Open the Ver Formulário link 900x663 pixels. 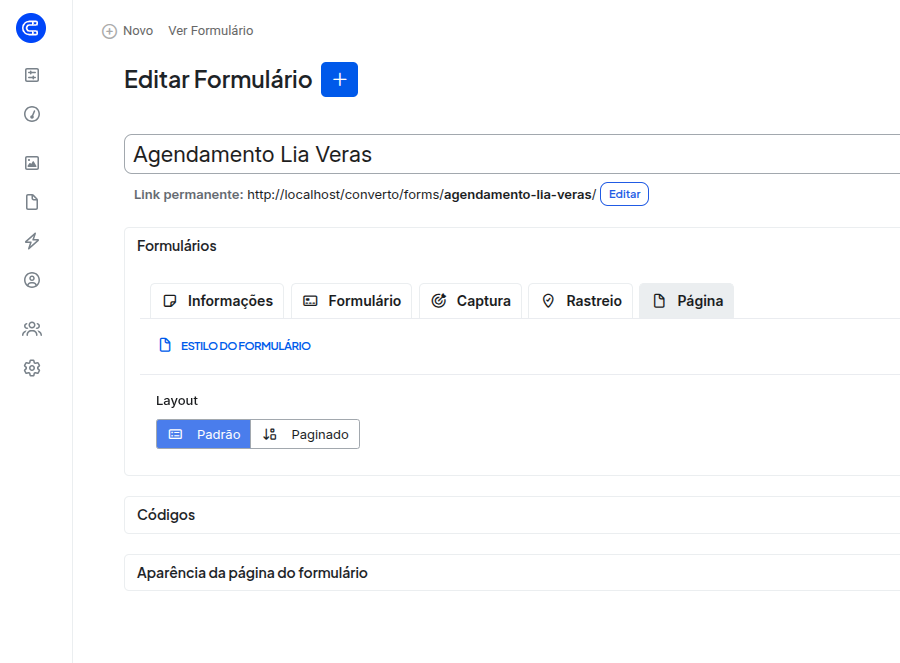pyautogui.click(x=211, y=31)
